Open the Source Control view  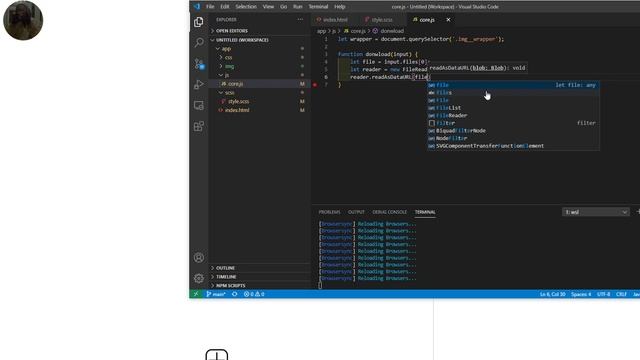[199, 64]
